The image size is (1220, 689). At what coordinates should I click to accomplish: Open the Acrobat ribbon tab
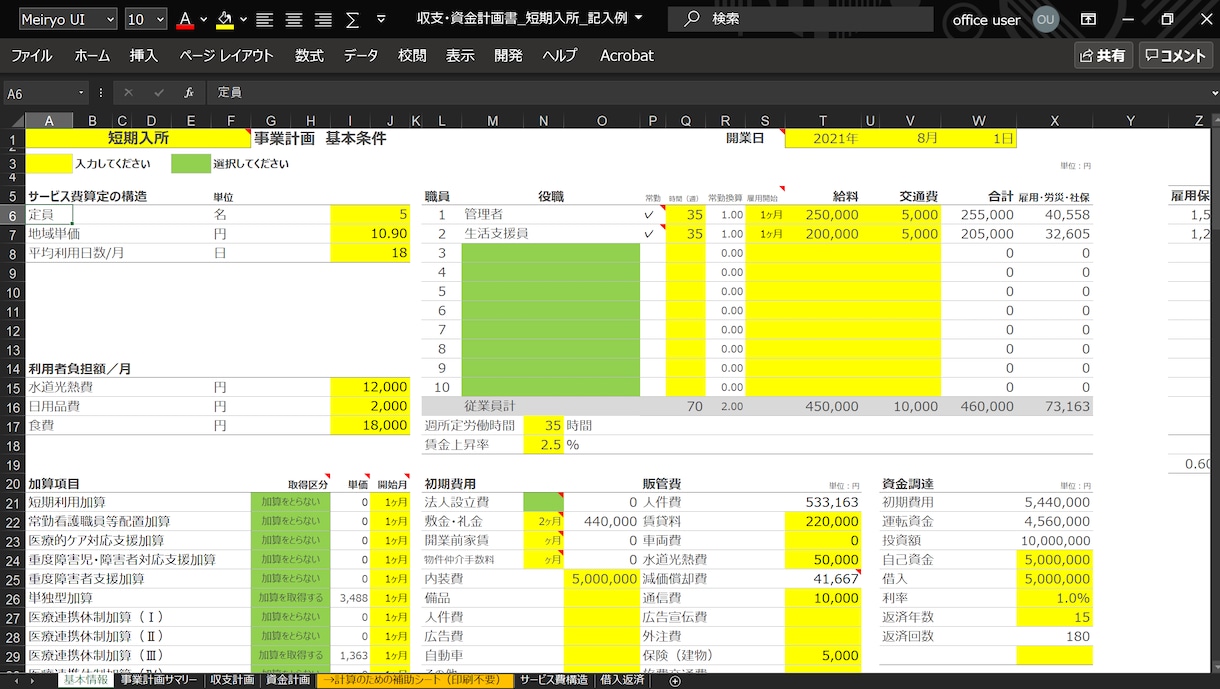pos(627,56)
